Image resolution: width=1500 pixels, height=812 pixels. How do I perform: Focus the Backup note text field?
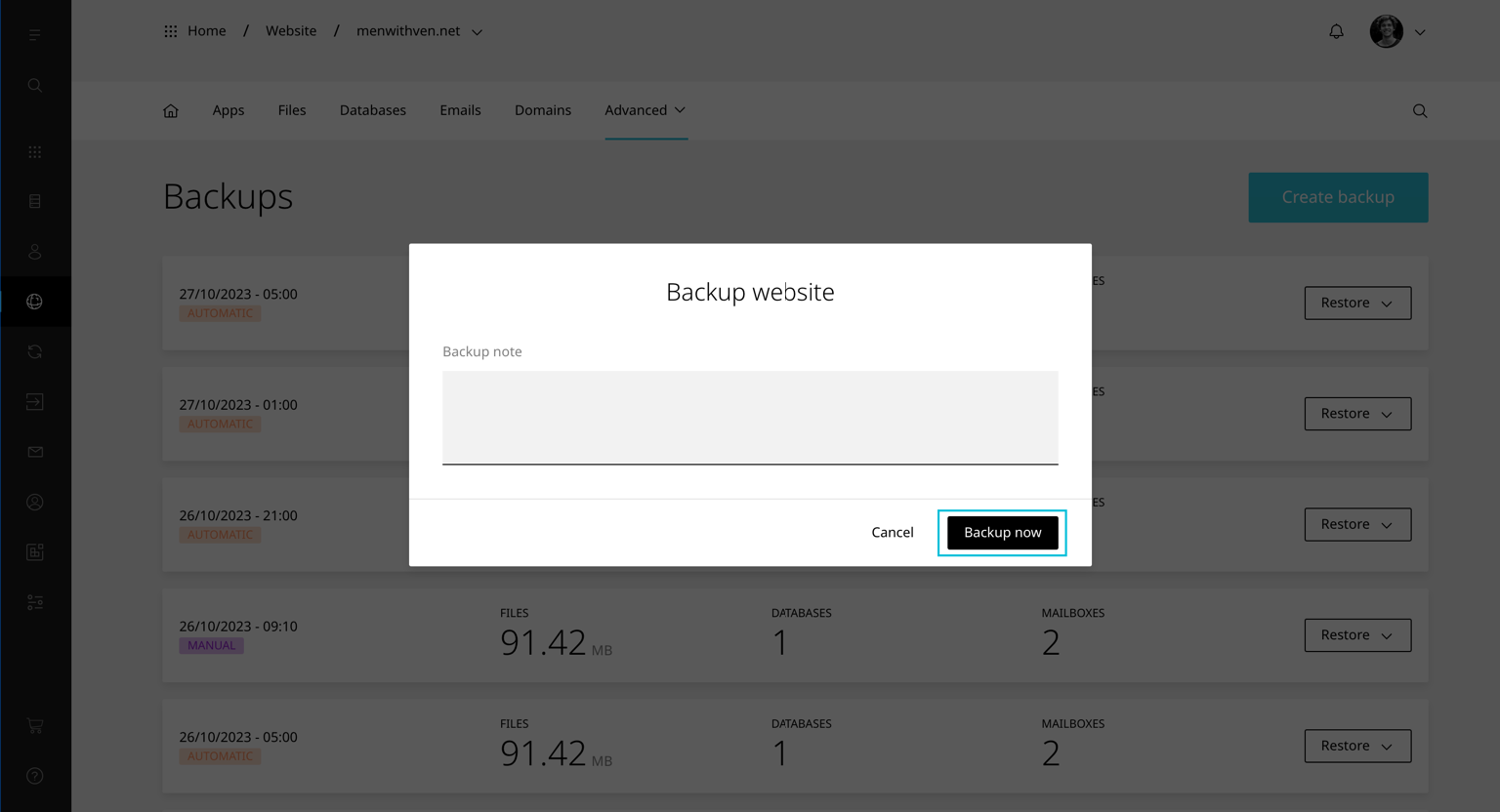[x=750, y=417]
